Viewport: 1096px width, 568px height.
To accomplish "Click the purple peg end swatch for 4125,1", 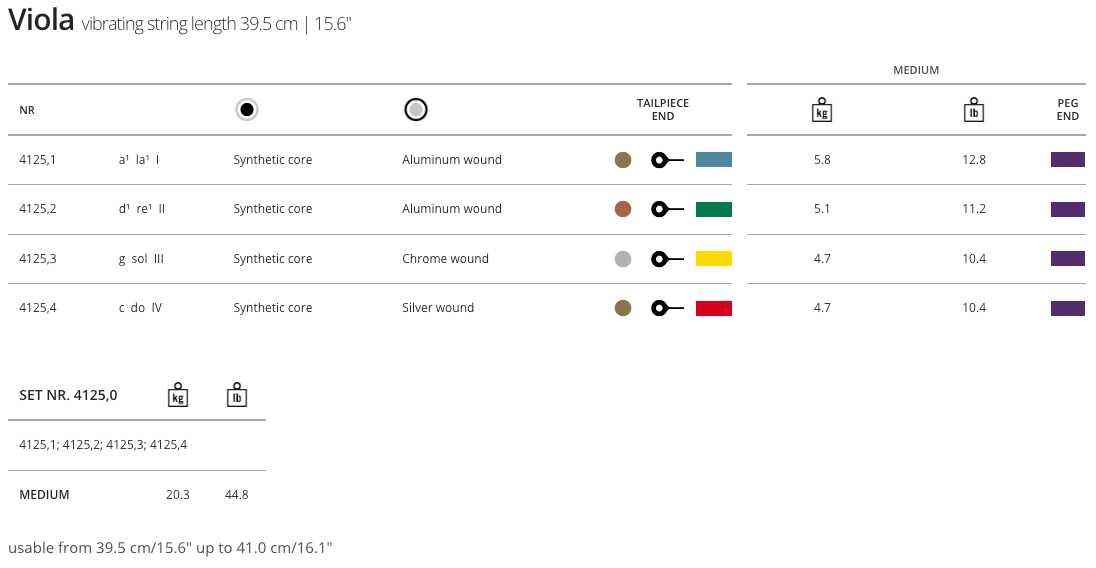I will (x=1068, y=160).
